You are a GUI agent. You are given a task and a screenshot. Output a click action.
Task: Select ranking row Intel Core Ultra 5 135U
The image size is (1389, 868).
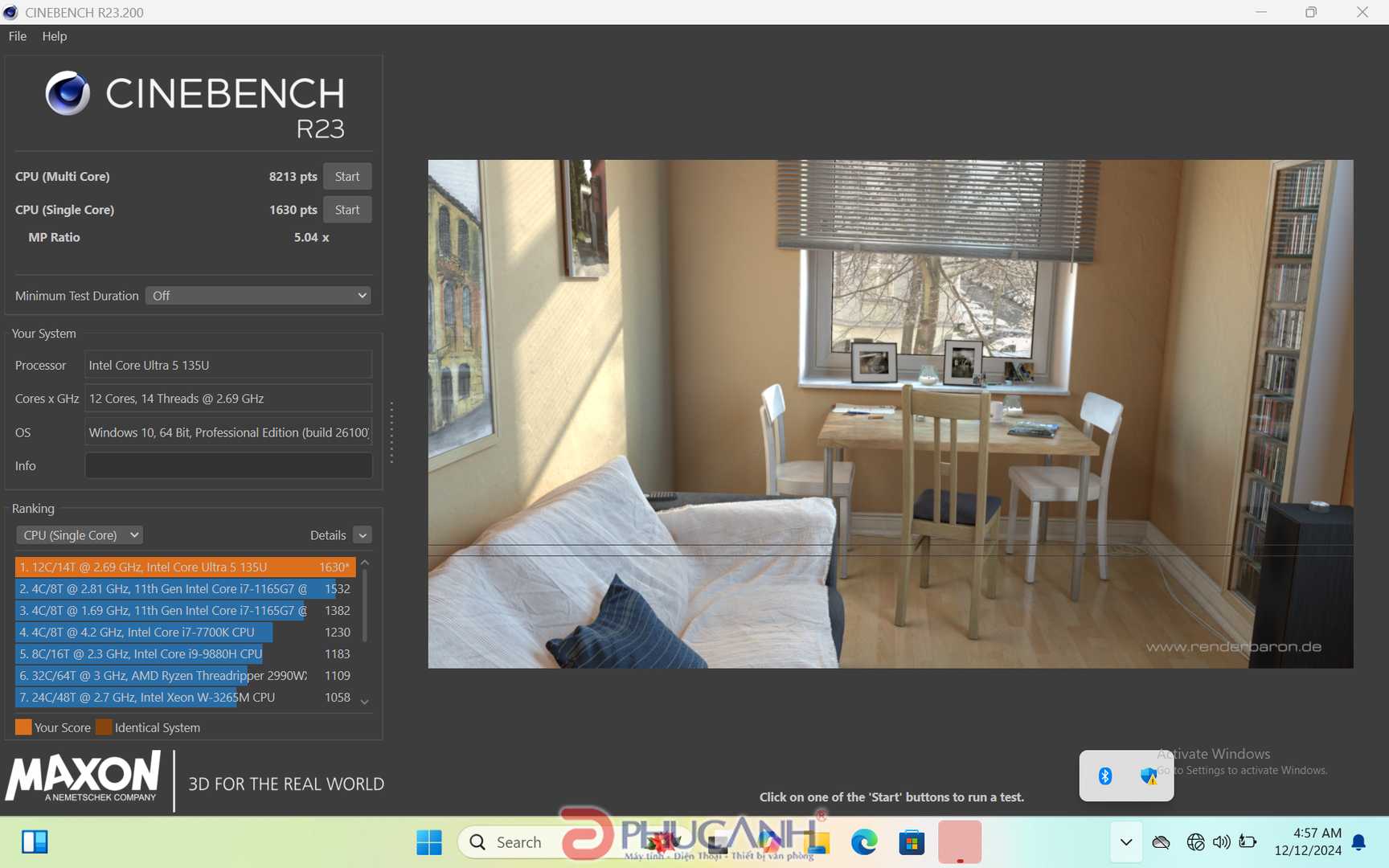(x=185, y=567)
